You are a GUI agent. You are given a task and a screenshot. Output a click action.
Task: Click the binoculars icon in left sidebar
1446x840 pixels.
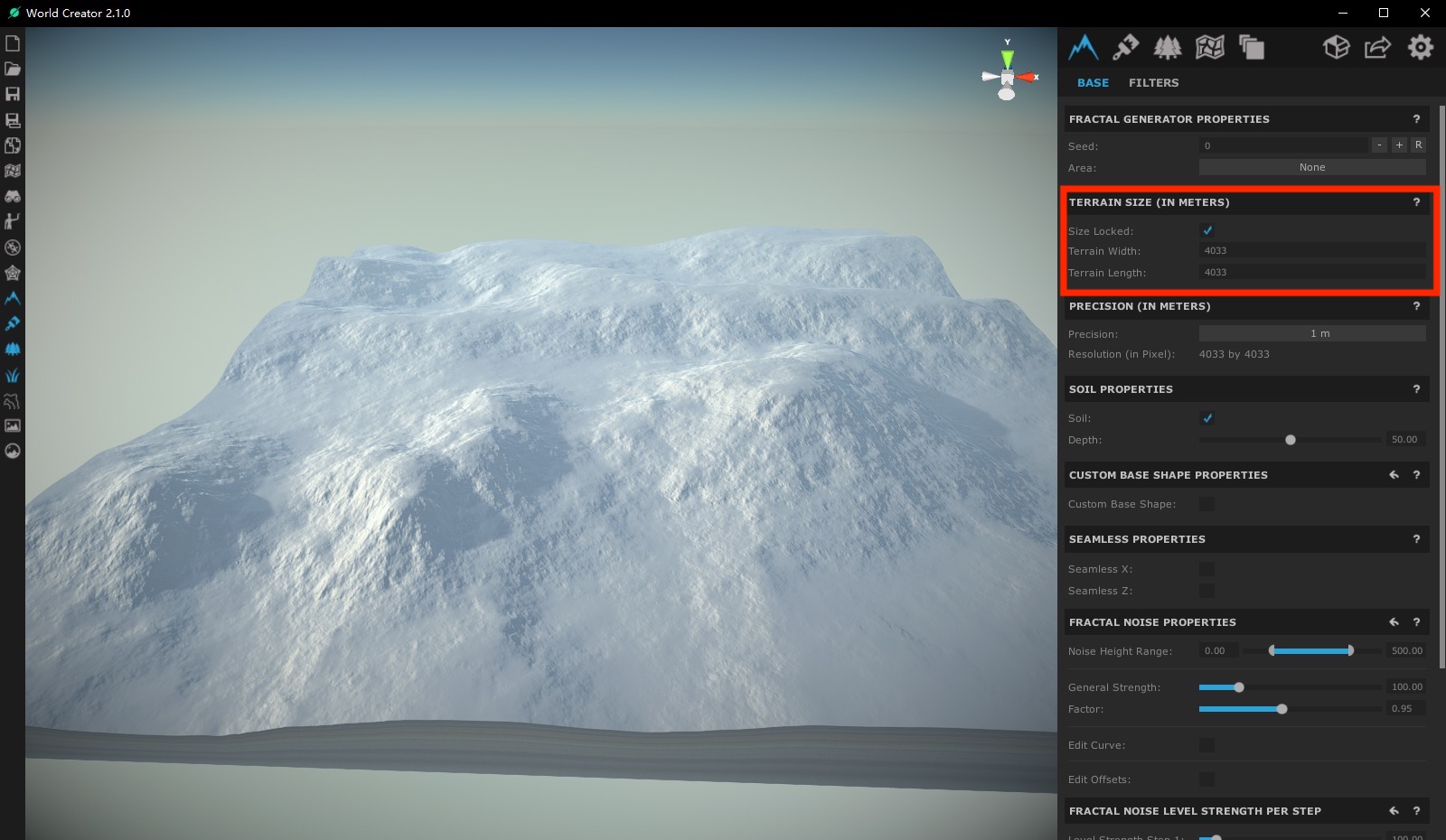coord(13,196)
